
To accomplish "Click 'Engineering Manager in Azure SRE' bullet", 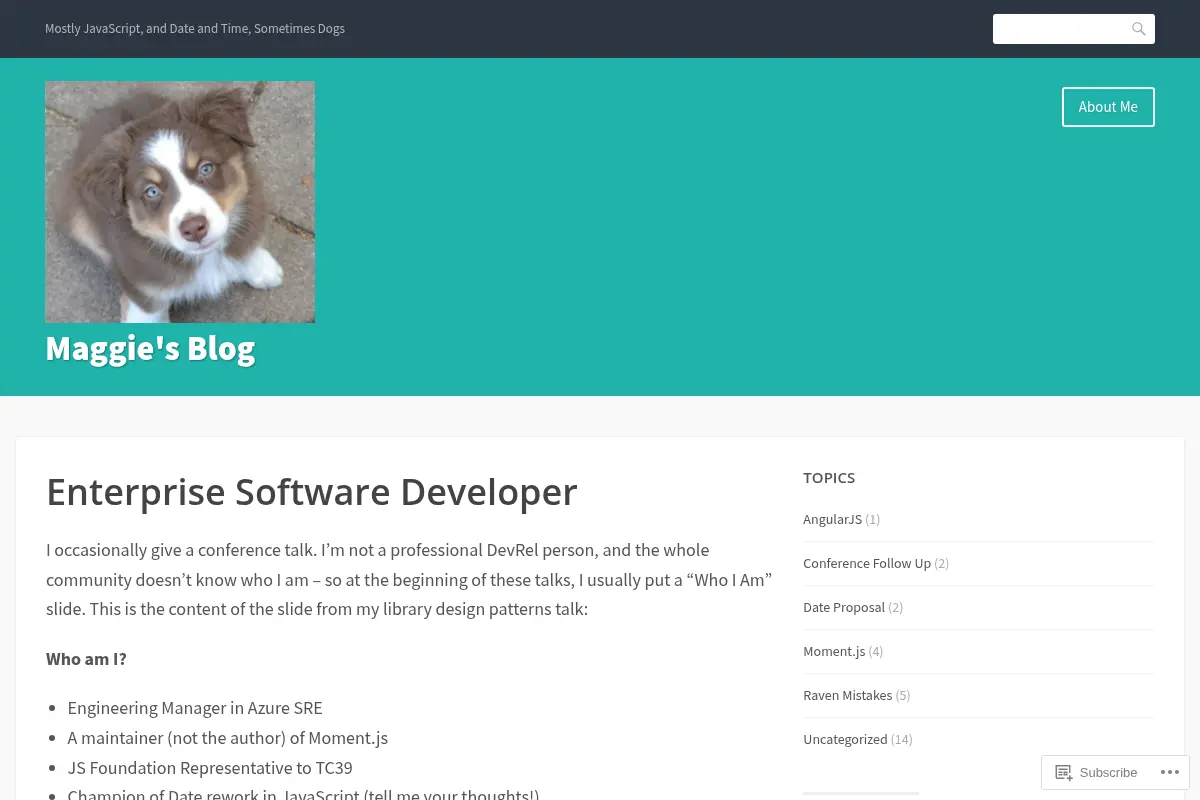I will click(195, 708).
